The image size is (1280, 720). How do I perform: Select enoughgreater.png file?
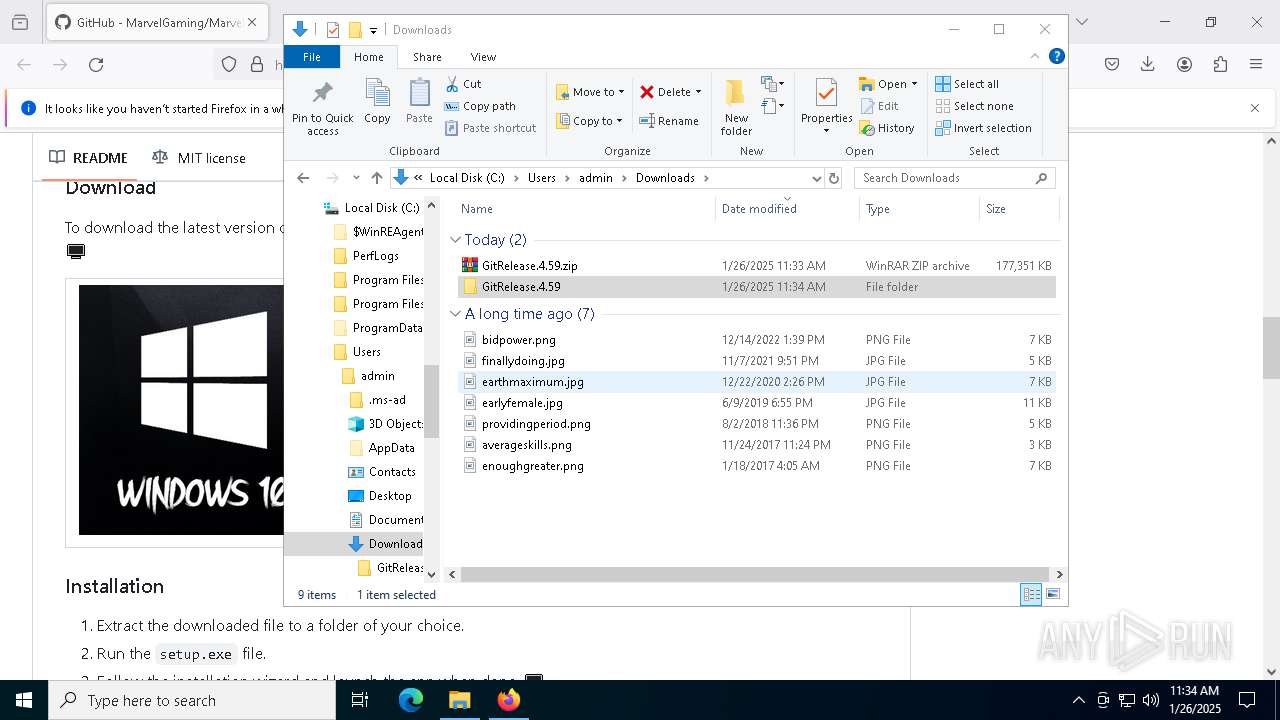pyautogui.click(x=756, y=466)
